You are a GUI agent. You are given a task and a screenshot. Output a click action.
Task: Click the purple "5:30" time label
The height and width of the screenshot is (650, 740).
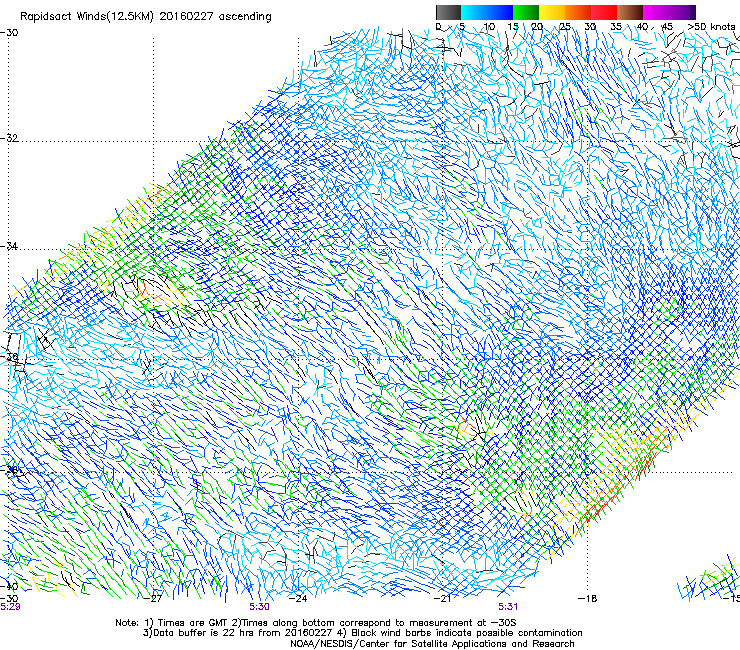259,607
